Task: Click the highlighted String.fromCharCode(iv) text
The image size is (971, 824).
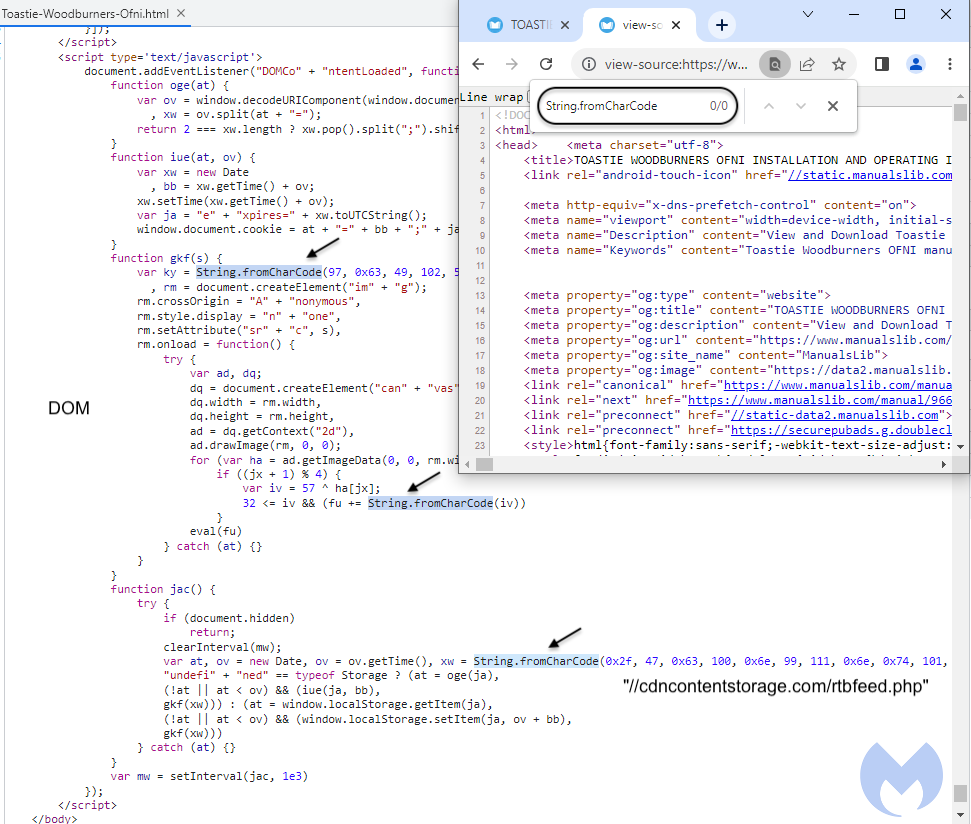Action: coord(430,503)
